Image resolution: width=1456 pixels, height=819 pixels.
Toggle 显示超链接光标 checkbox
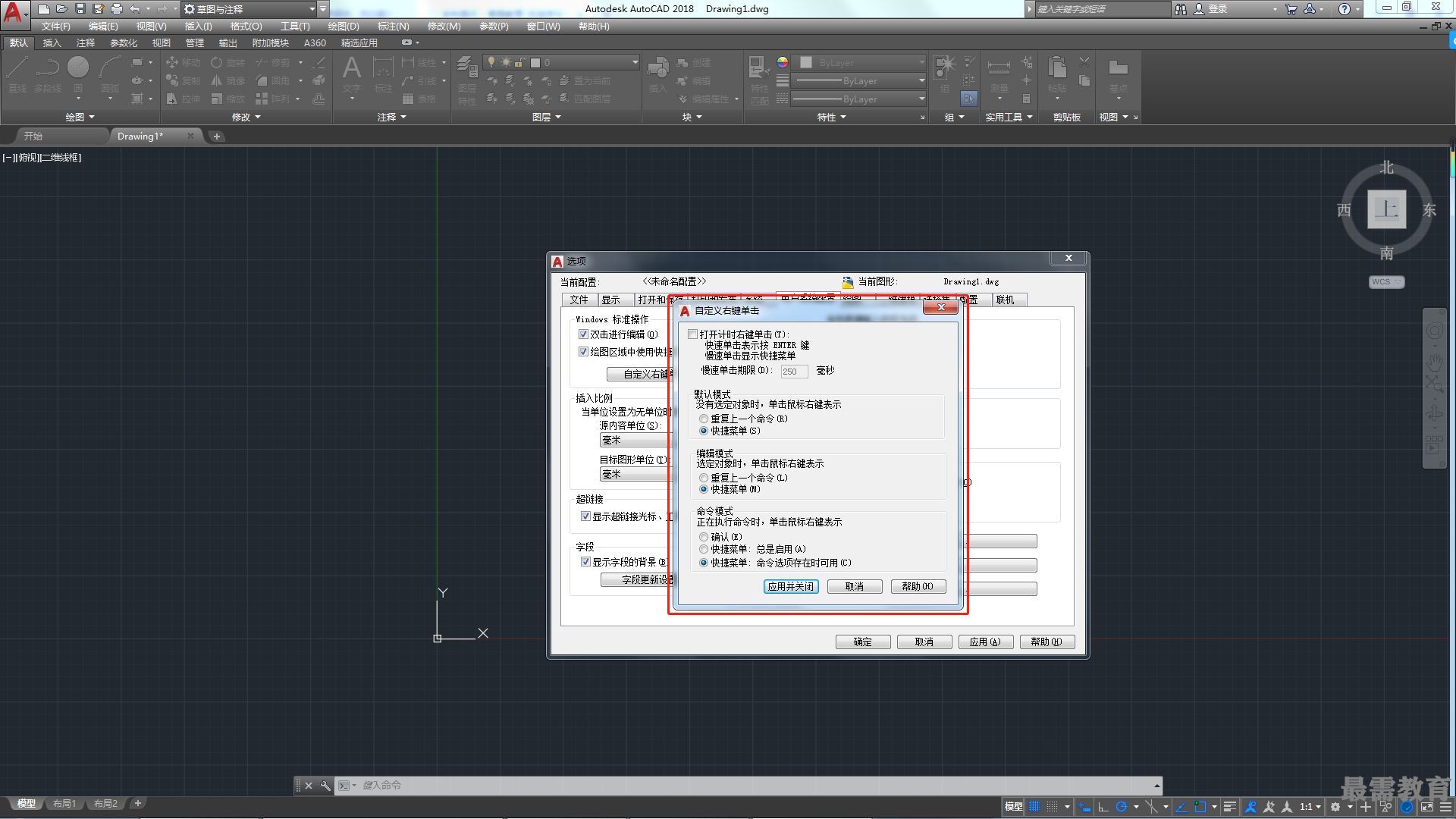point(585,516)
